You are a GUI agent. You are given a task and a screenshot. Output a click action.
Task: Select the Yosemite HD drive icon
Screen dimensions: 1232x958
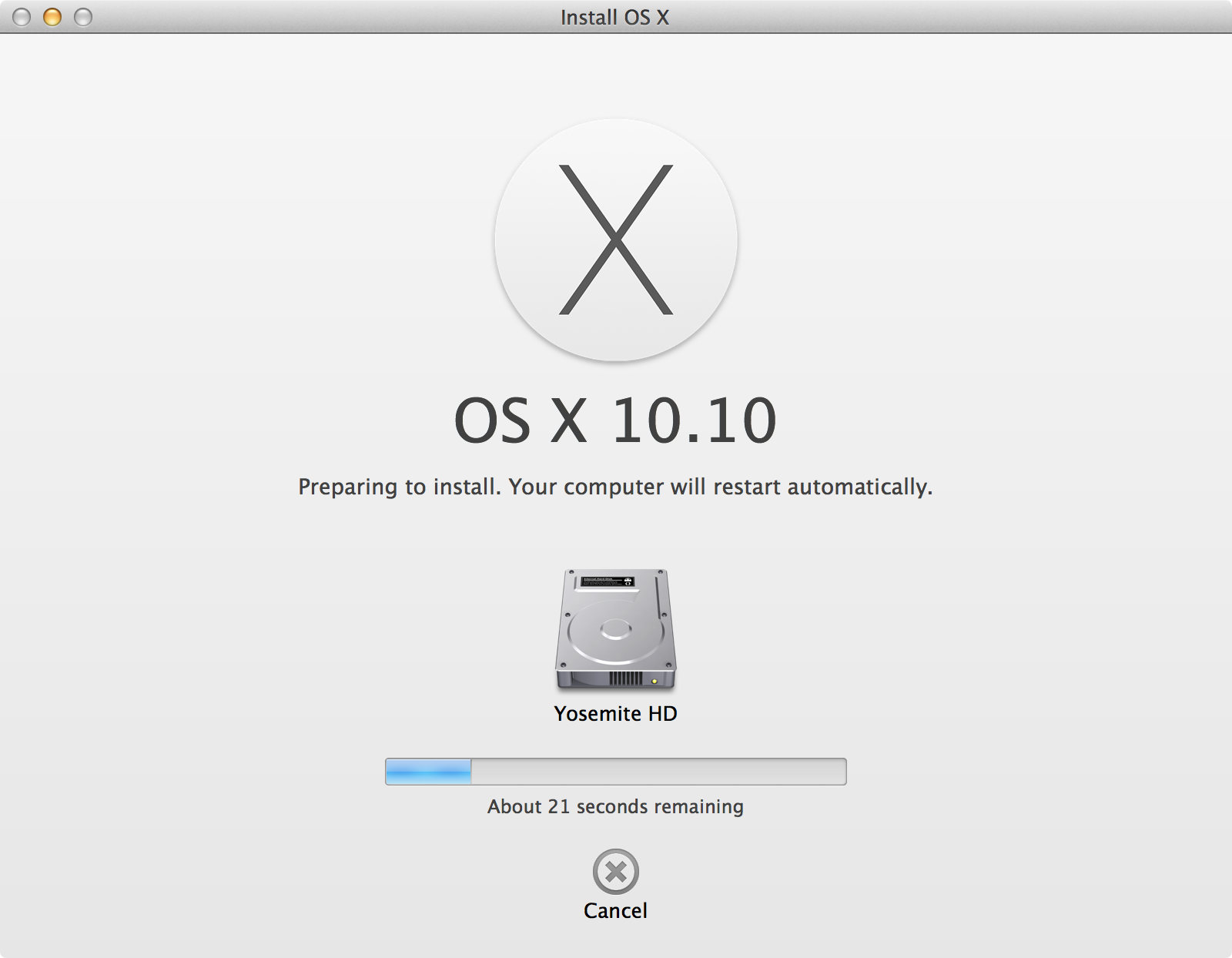[x=616, y=630]
